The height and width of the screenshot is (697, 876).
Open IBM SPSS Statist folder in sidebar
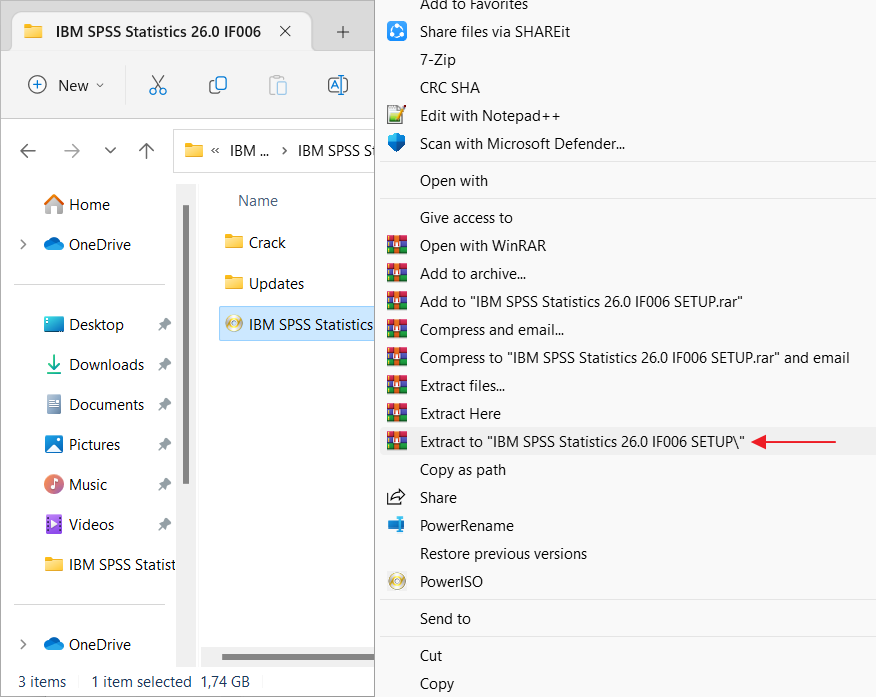(110, 565)
